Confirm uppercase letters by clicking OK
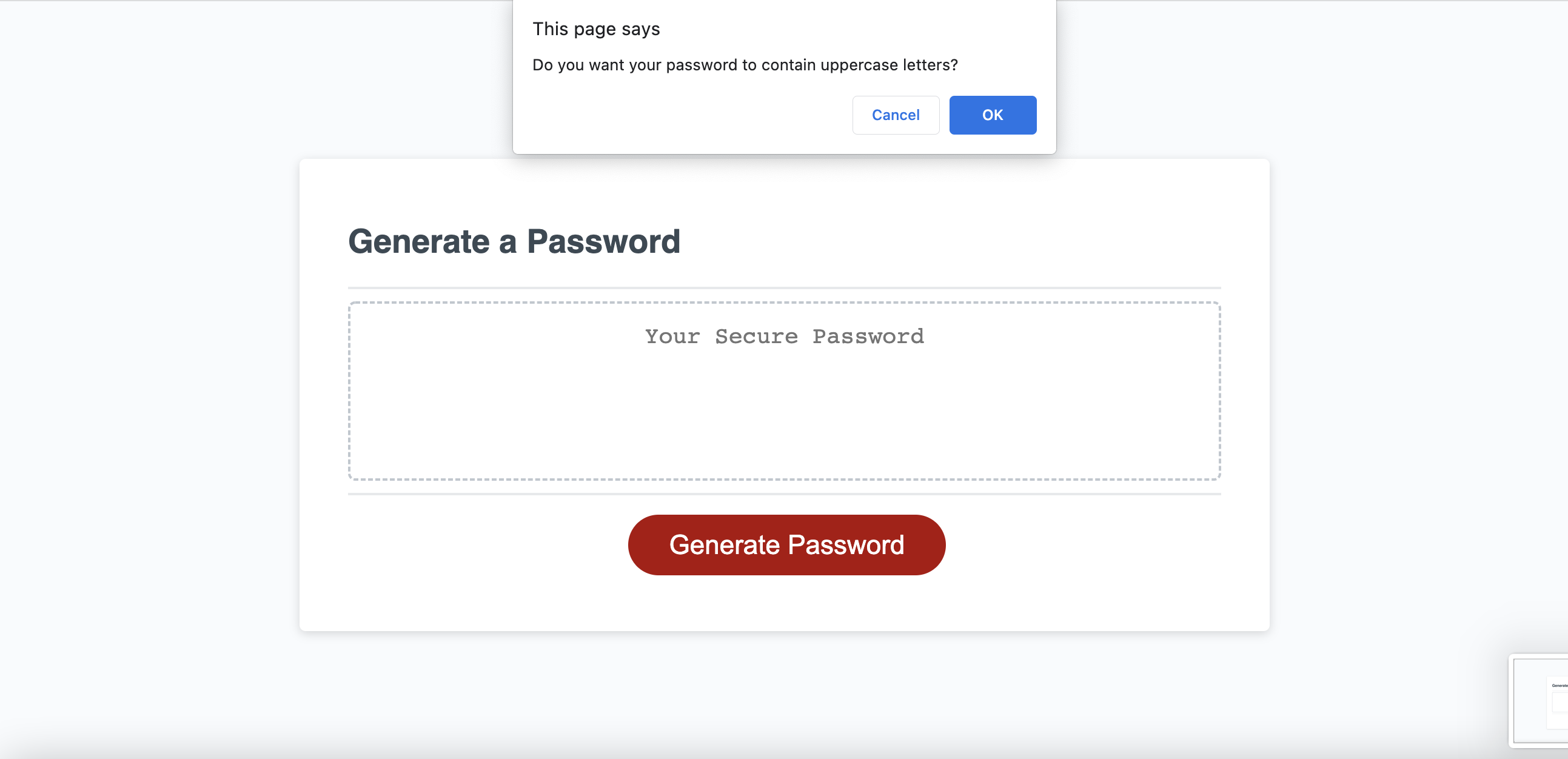This screenshot has width=1568, height=759. [x=992, y=115]
